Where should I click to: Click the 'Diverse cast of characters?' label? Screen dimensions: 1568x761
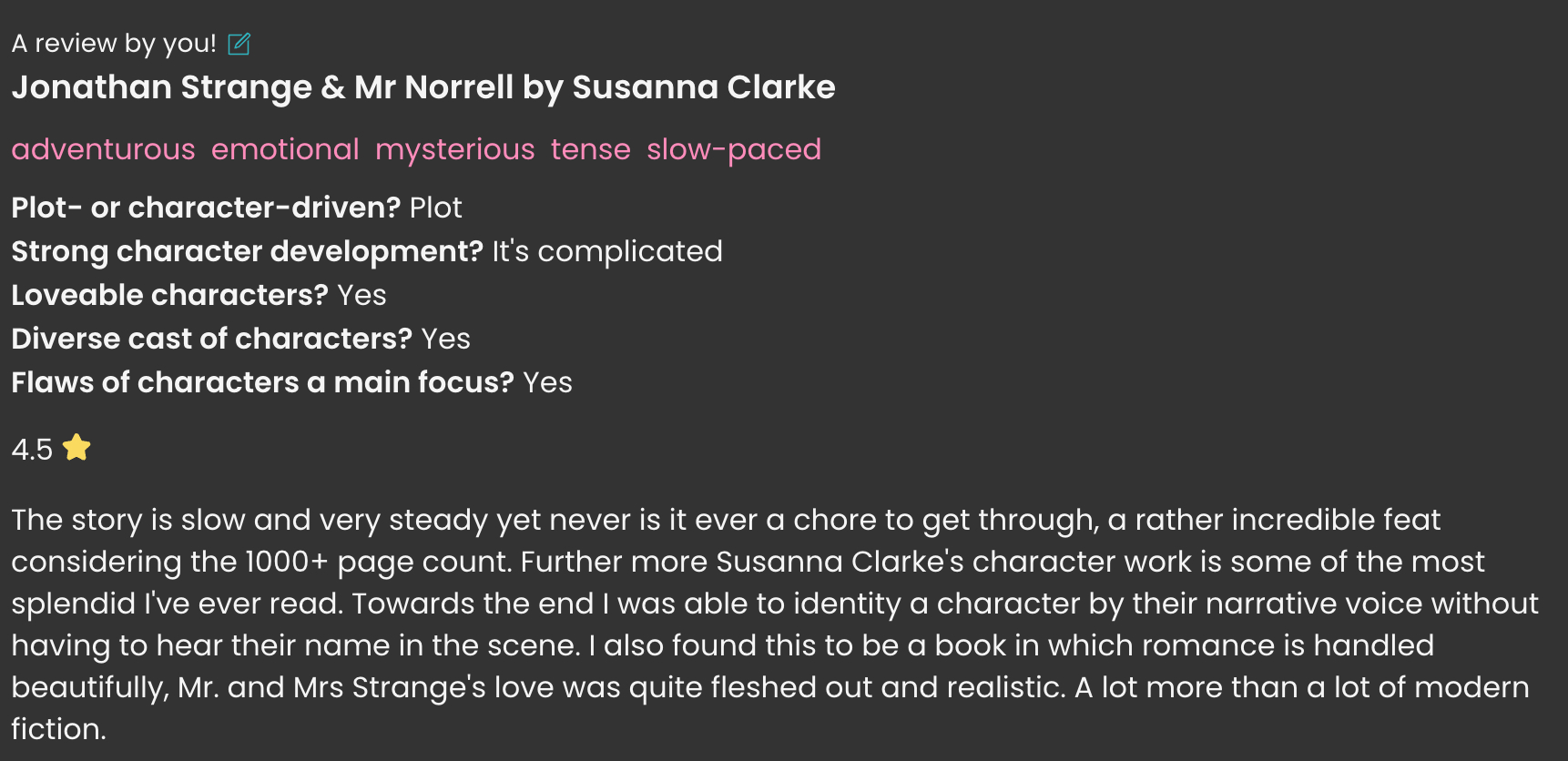click(211, 339)
